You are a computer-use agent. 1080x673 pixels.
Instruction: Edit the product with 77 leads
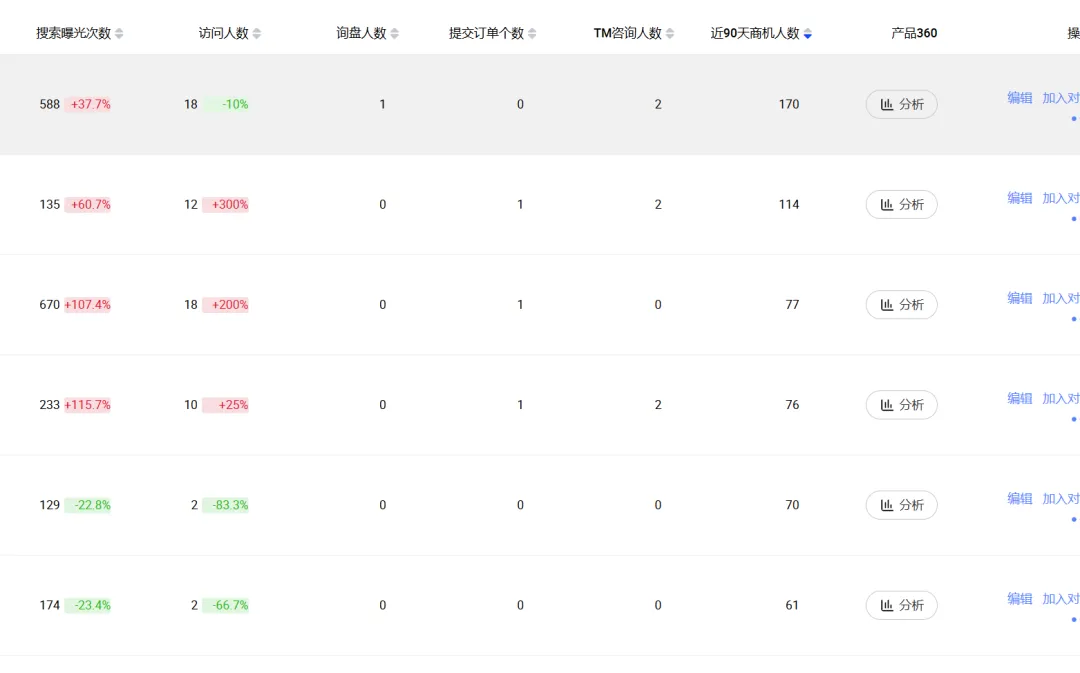(x=1019, y=298)
